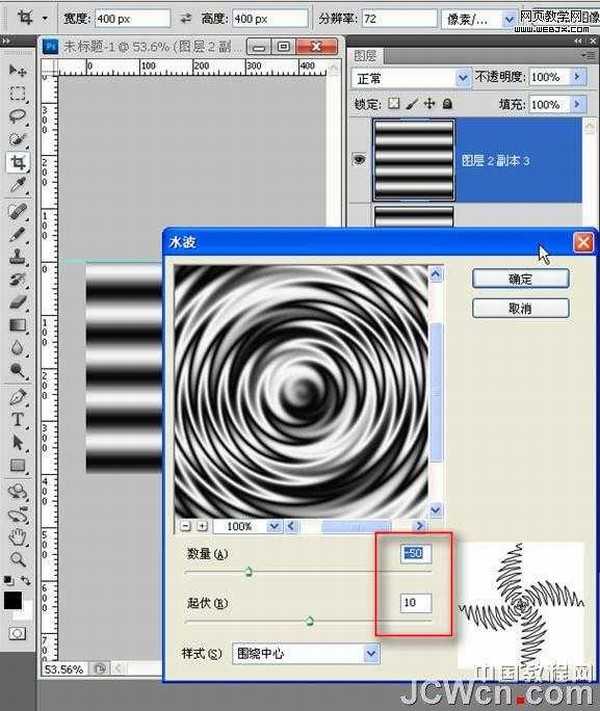
Task: Select the Eyedropper tool
Action: click(x=18, y=185)
